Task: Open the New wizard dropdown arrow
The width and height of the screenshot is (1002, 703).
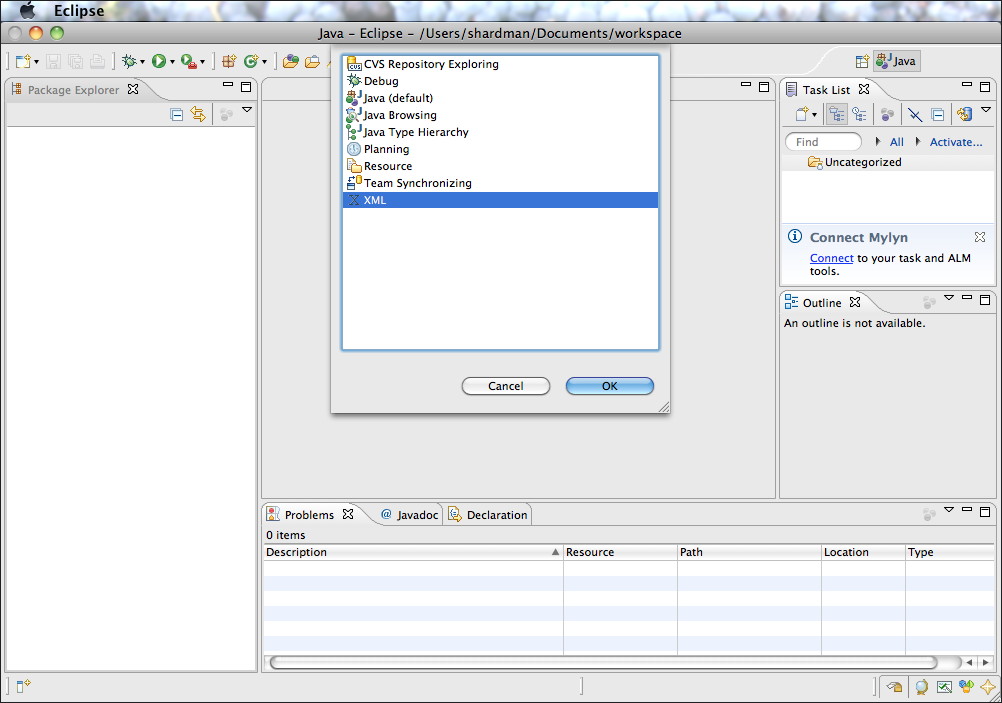Action: click(36, 62)
